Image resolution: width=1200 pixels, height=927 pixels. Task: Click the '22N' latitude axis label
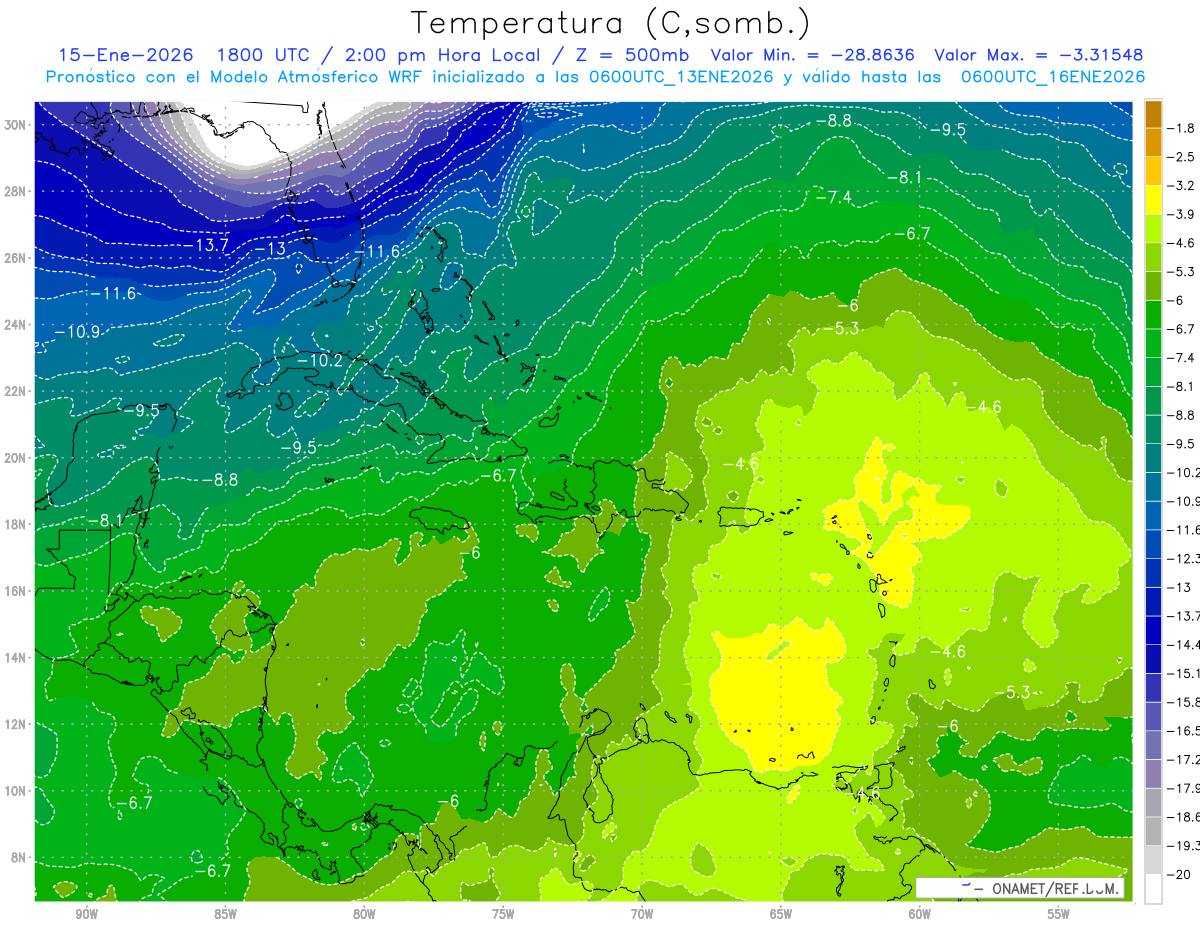pyautogui.click(x=16, y=391)
